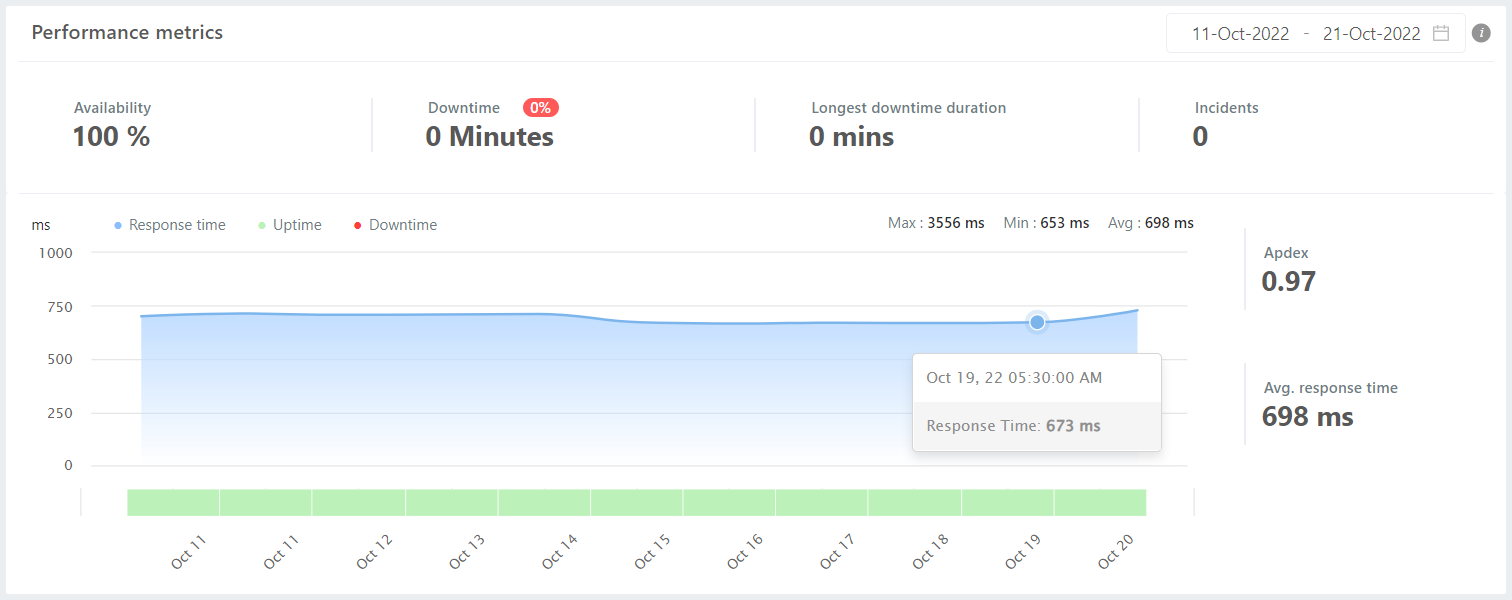
Task: Click the info icon beside the date range
Action: tap(1482, 33)
